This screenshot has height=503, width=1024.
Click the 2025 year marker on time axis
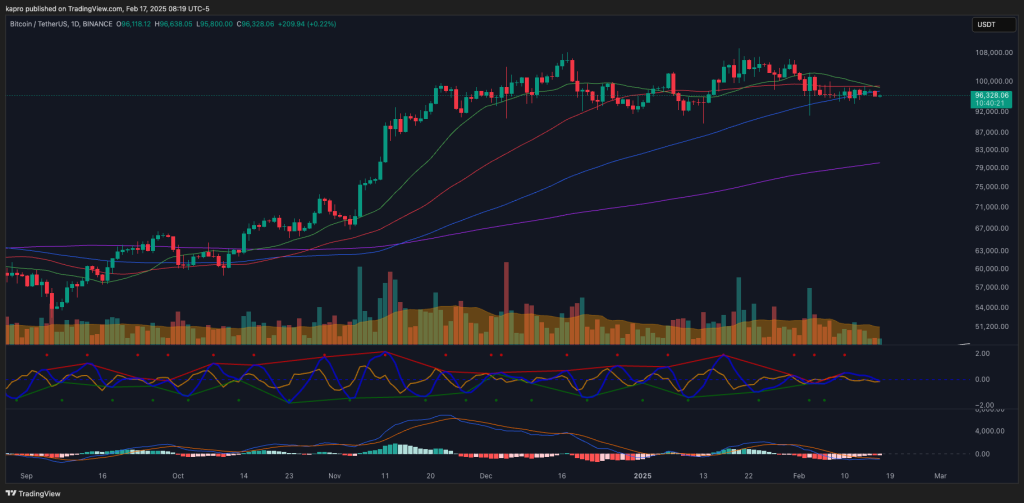[x=643, y=476]
